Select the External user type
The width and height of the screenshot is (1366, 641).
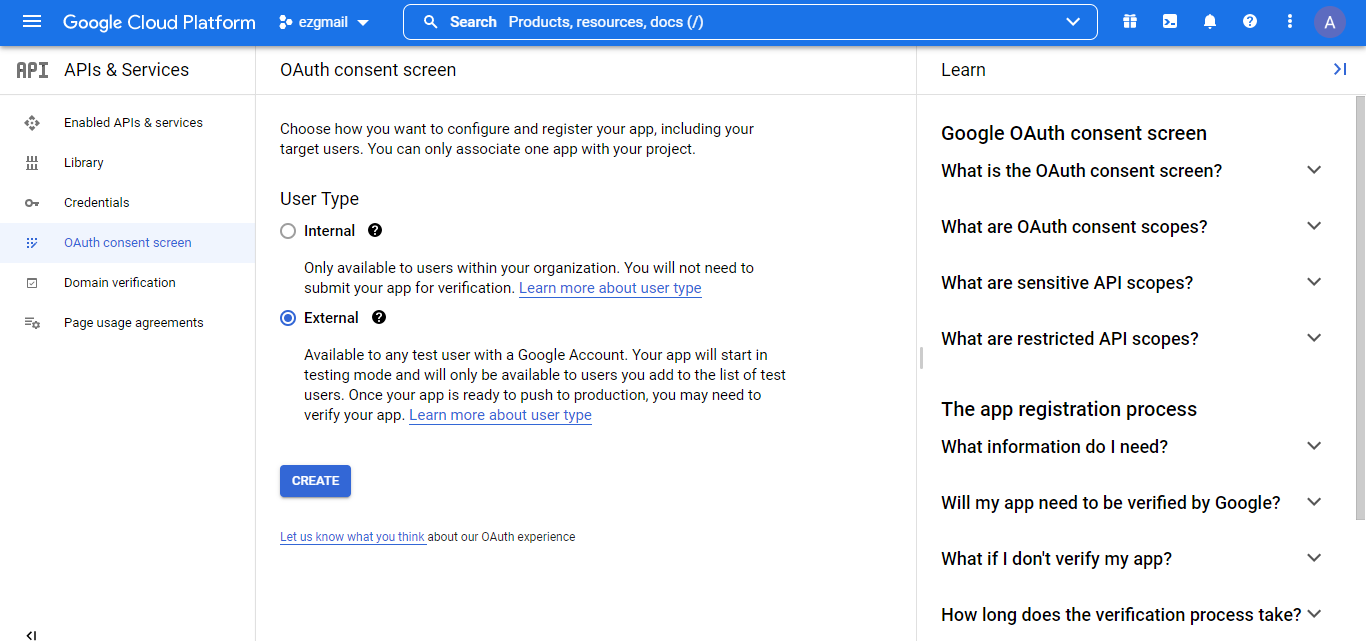point(288,318)
